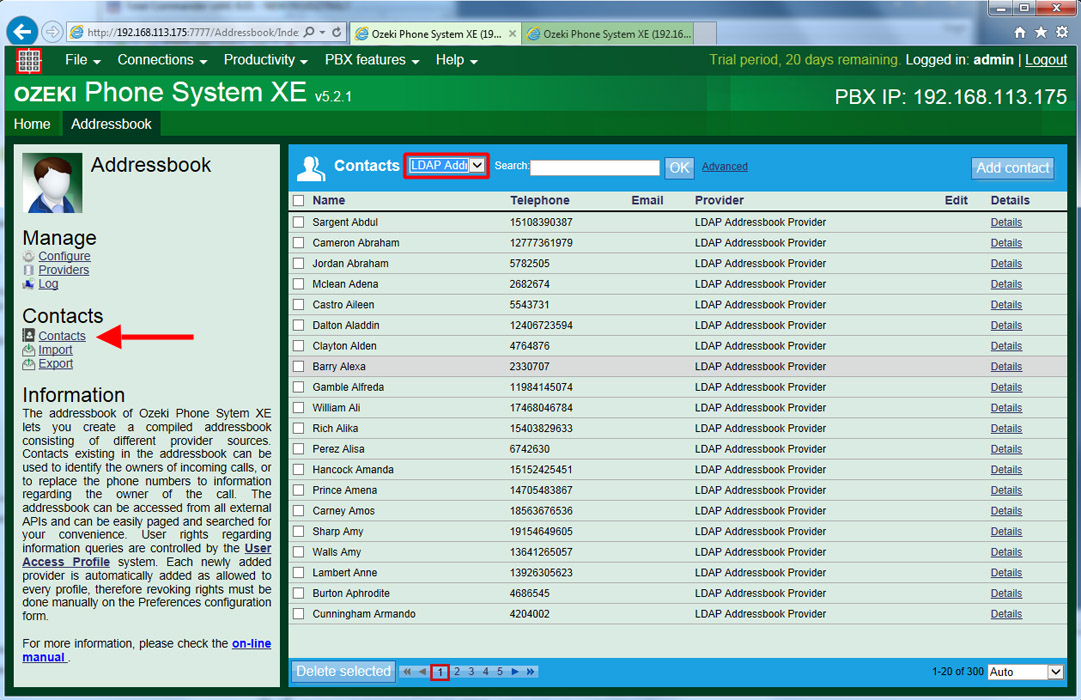Toggle the select-all checkbox in table header
This screenshot has height=700, width=1081.
299,201
